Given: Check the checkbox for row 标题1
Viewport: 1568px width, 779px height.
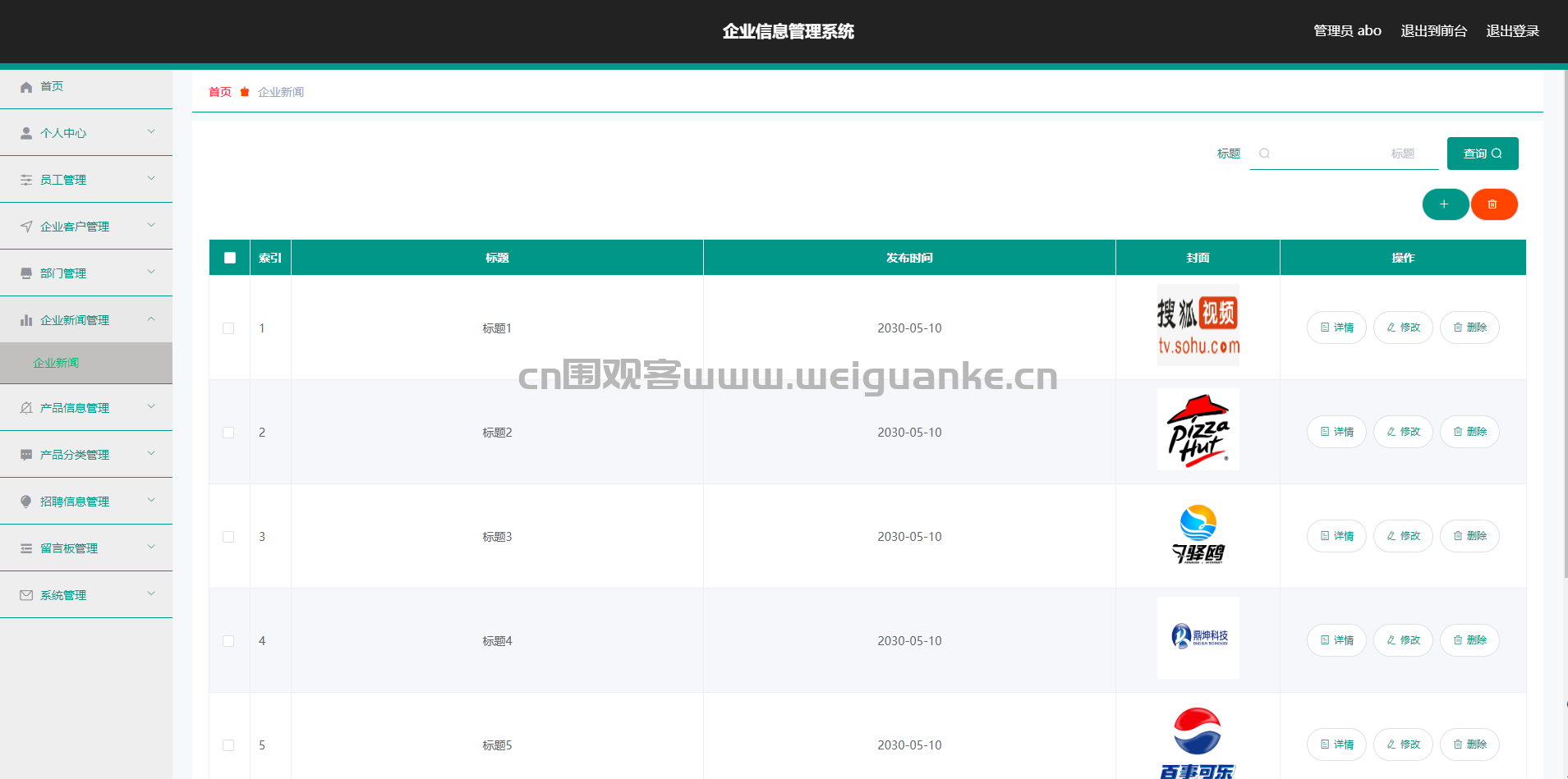Looking at the screenshot, I should tap(228, 328).
